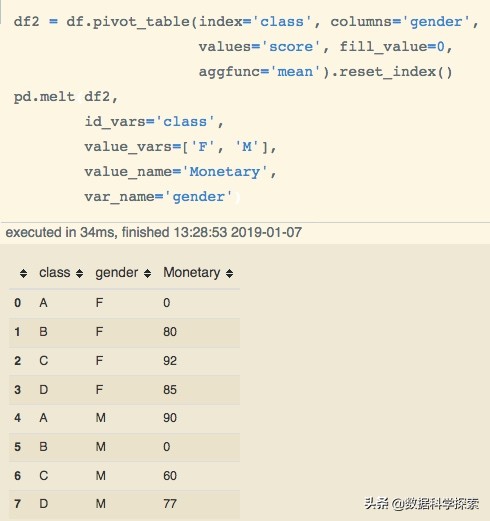Click Monetary value 77
The image size is (490, 521).
170,504
